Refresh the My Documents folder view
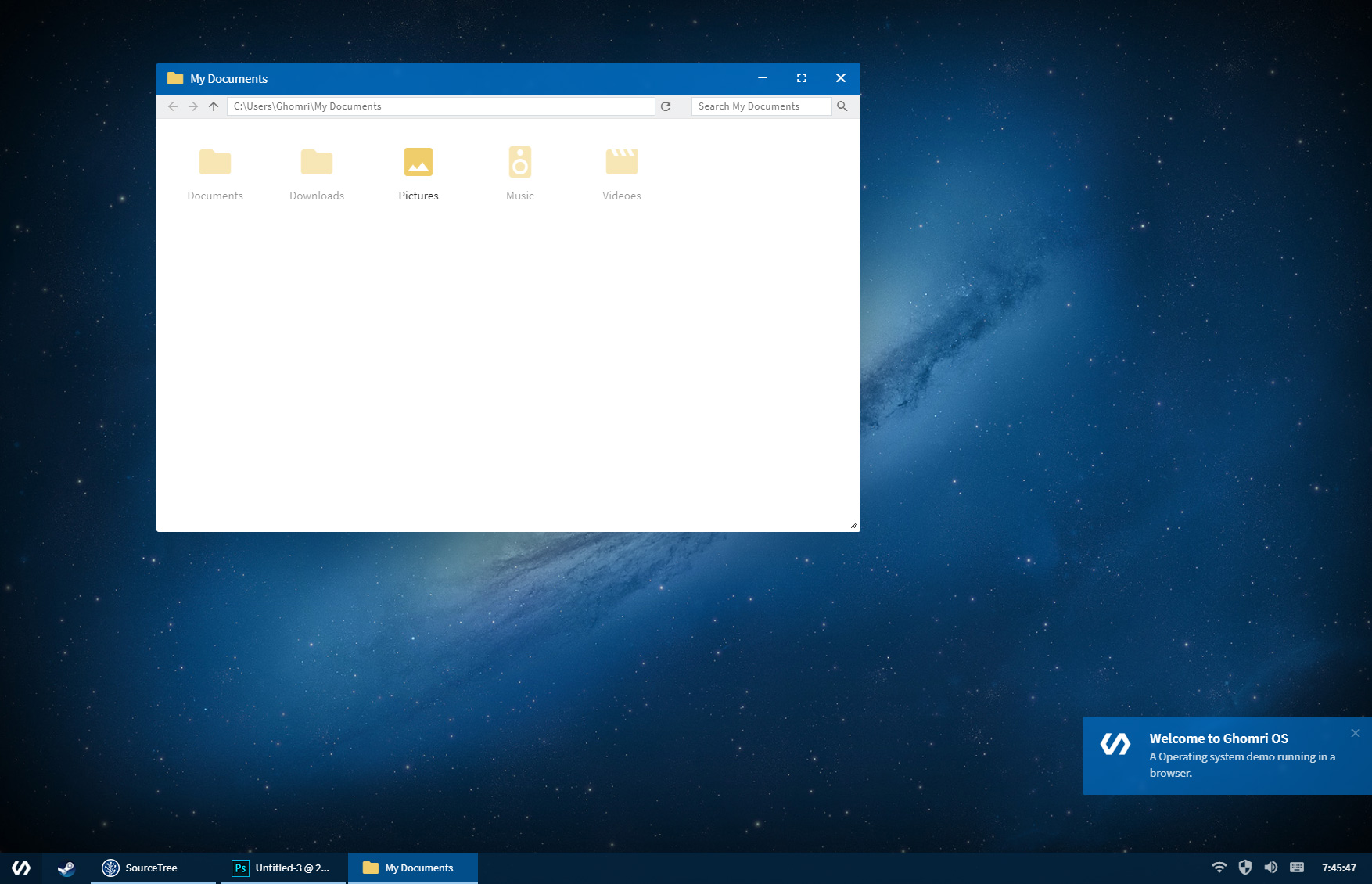Image resolution: width=1372 pixels, height=884 pixels. tap(666, 106)
